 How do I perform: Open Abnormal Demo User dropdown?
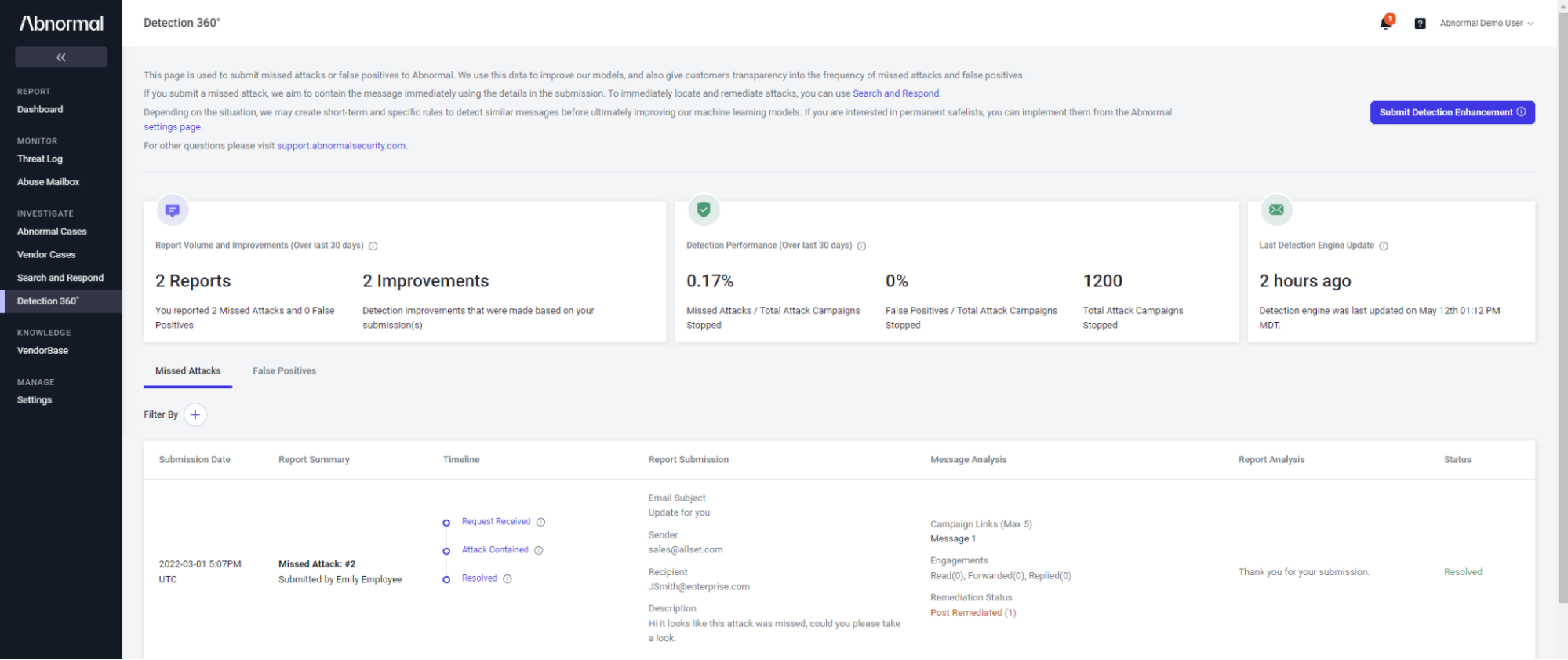click(x=1486, y=24)
